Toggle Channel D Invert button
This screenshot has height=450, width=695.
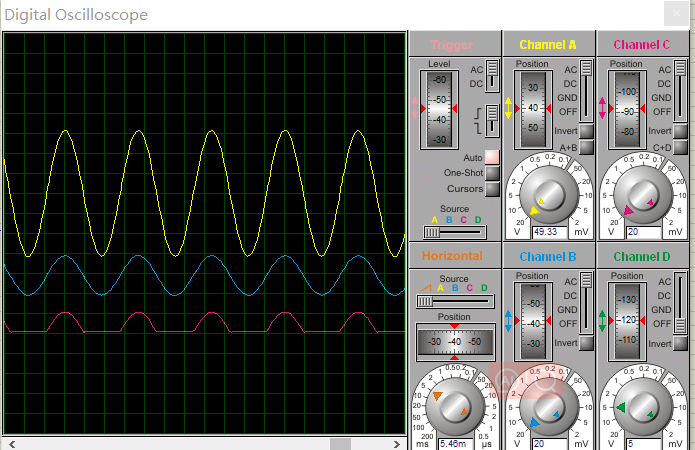(680, 343)
